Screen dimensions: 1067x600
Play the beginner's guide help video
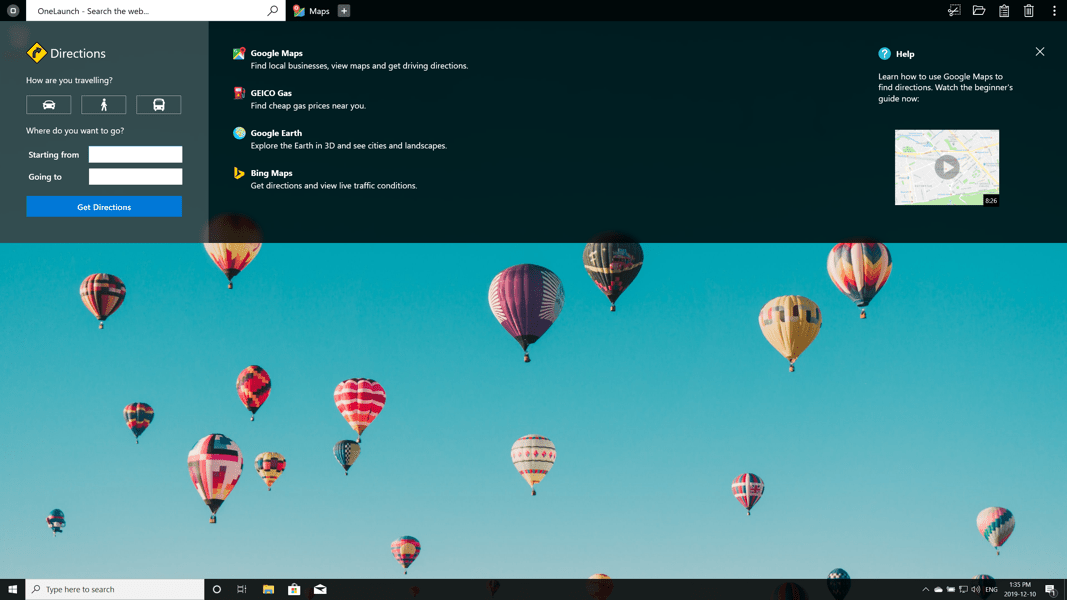pyautogui.click(x=946, y=167)
